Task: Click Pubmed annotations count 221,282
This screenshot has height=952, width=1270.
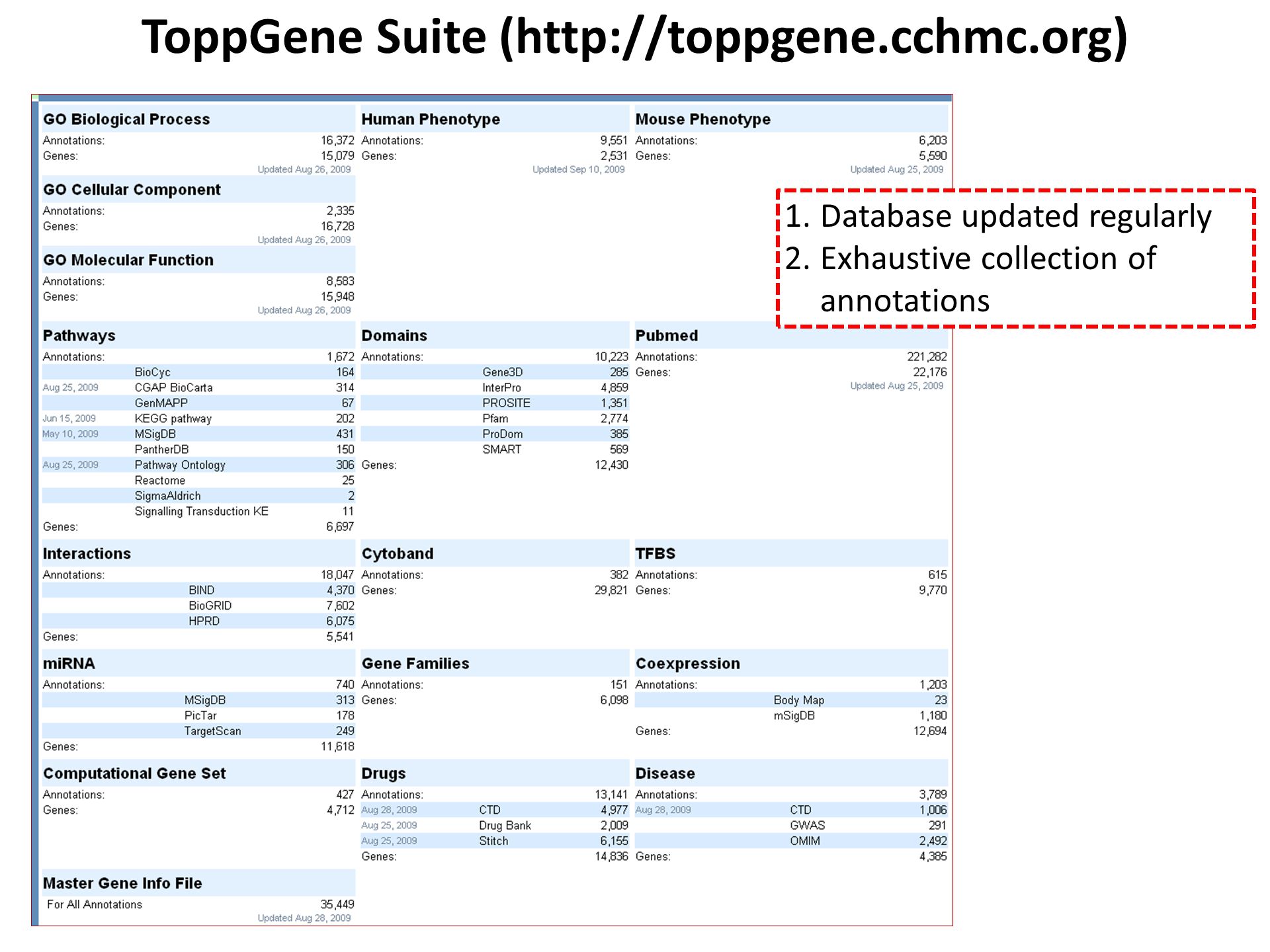Action: (927, 357)
